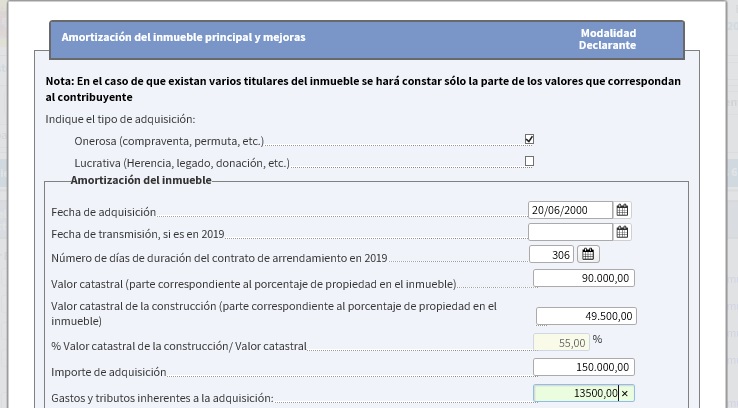Click the empty Fecha de transmisión field
This screenshot has width=738, height=408.
pos(570,232)
